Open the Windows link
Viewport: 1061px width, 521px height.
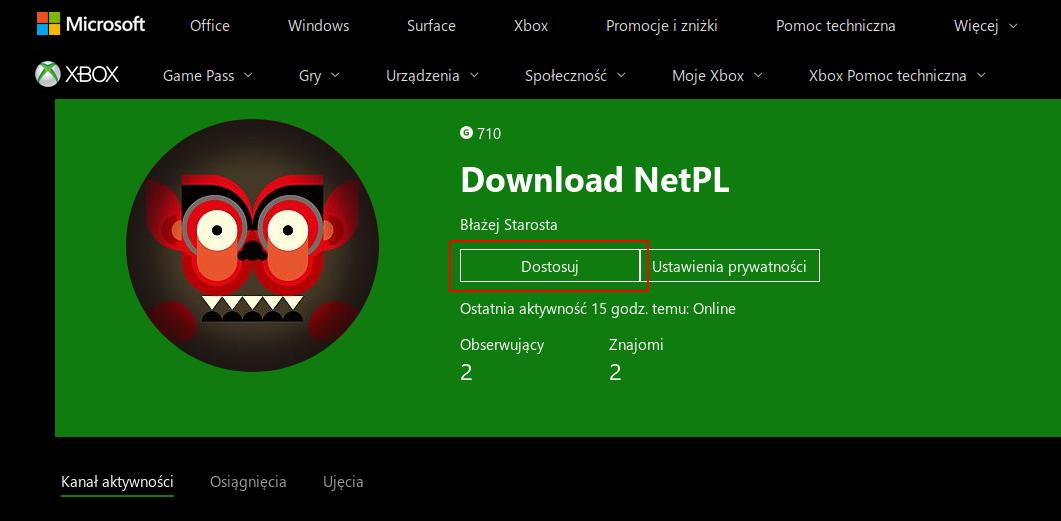click(319, 26)
